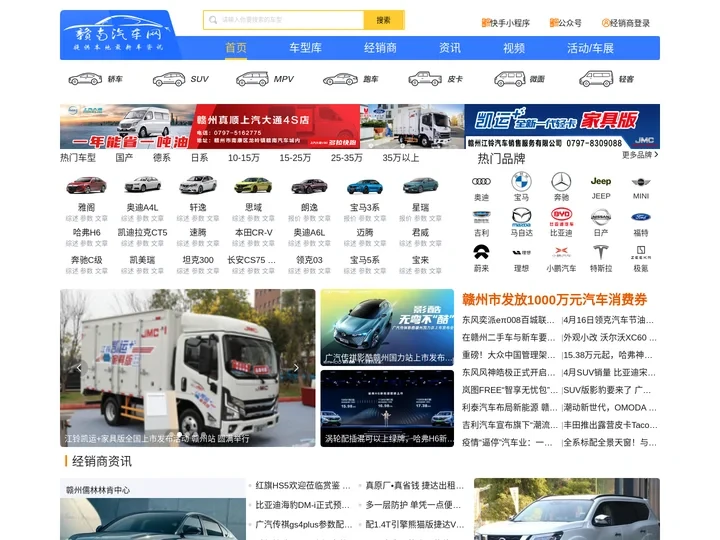The height and width of the screenshot is (540, 720).
Task: Expand 更多品牌 more brands link
Action: (x=640, y=155)
